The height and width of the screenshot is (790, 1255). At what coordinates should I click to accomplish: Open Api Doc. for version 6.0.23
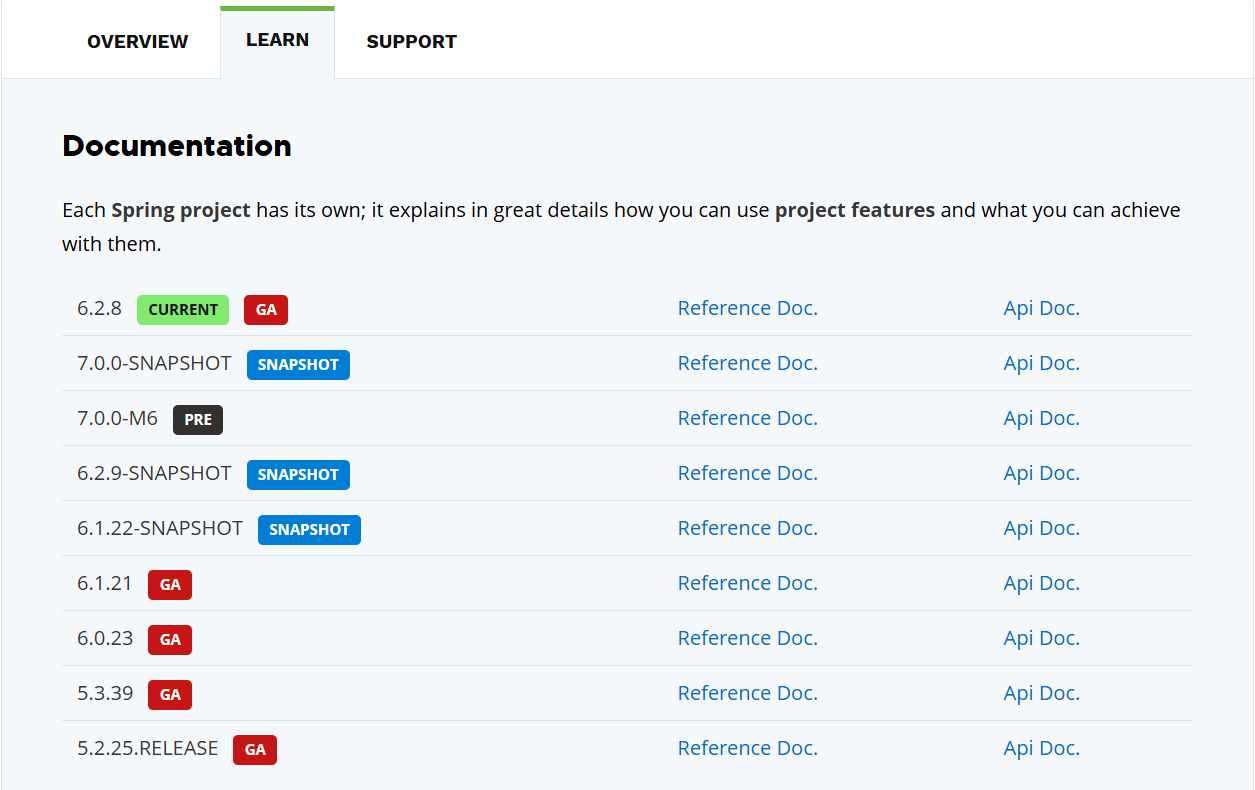tap(1041, 638)
